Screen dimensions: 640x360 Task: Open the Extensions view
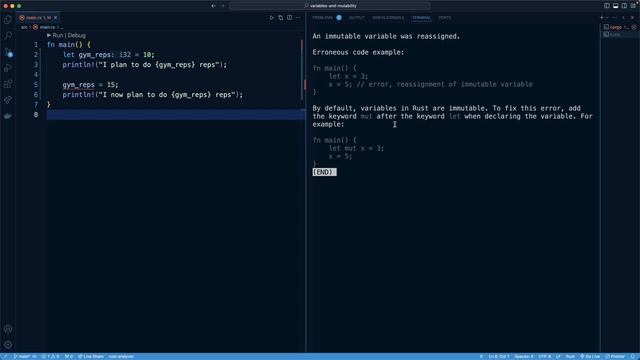click(x=8, y=84)
